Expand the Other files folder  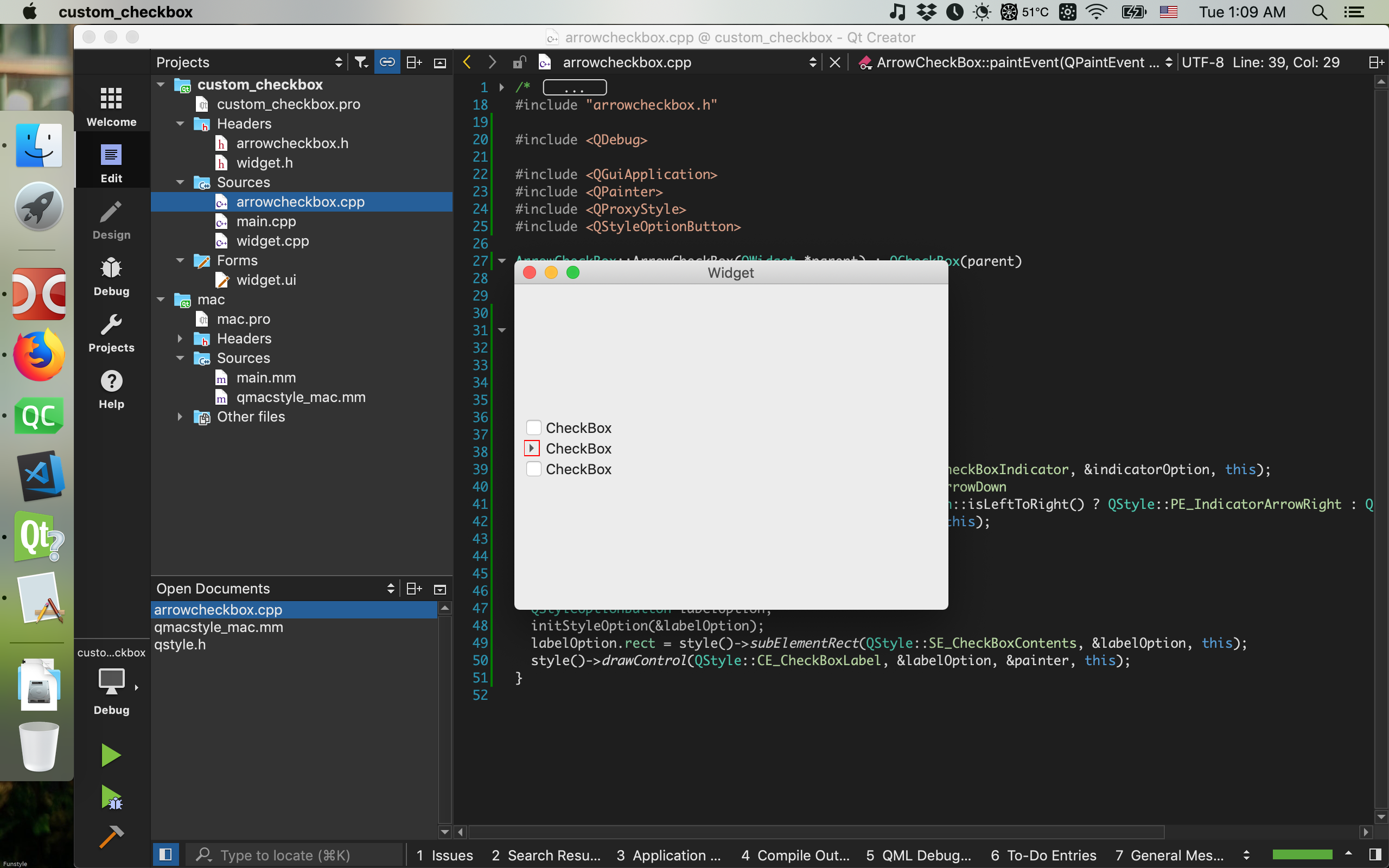(180, 417)
